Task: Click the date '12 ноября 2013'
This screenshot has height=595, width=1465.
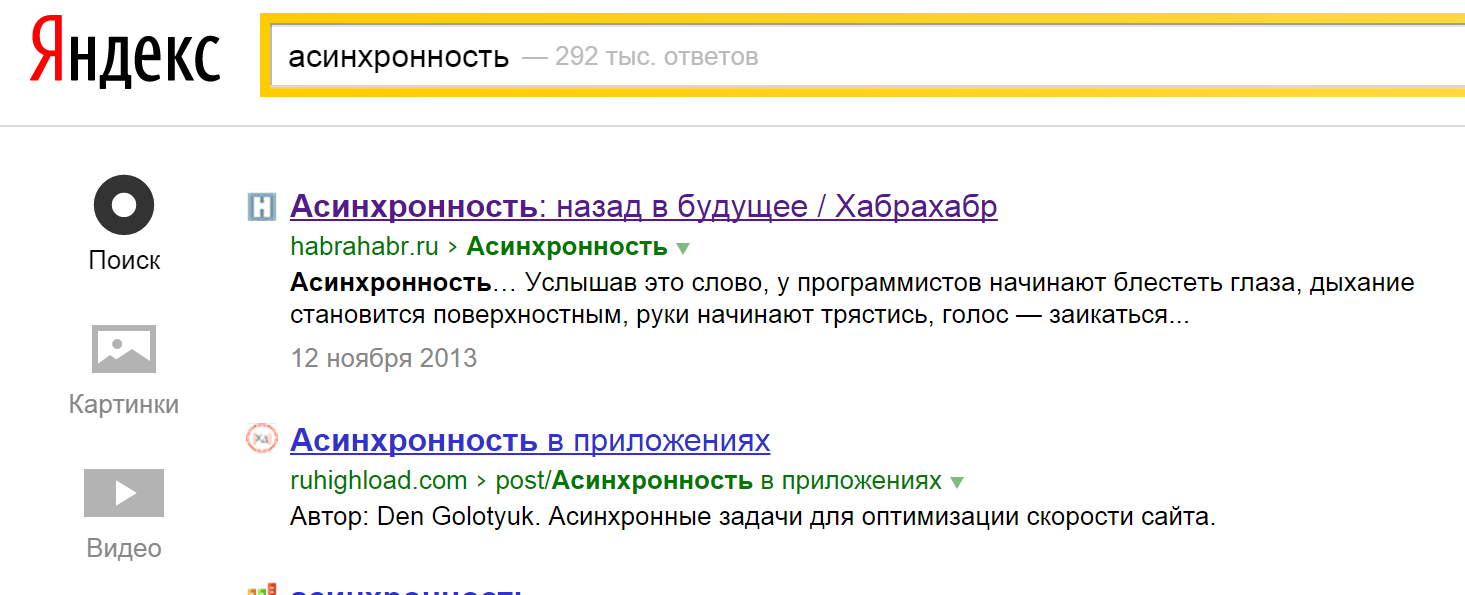Action: coord(384,357)
